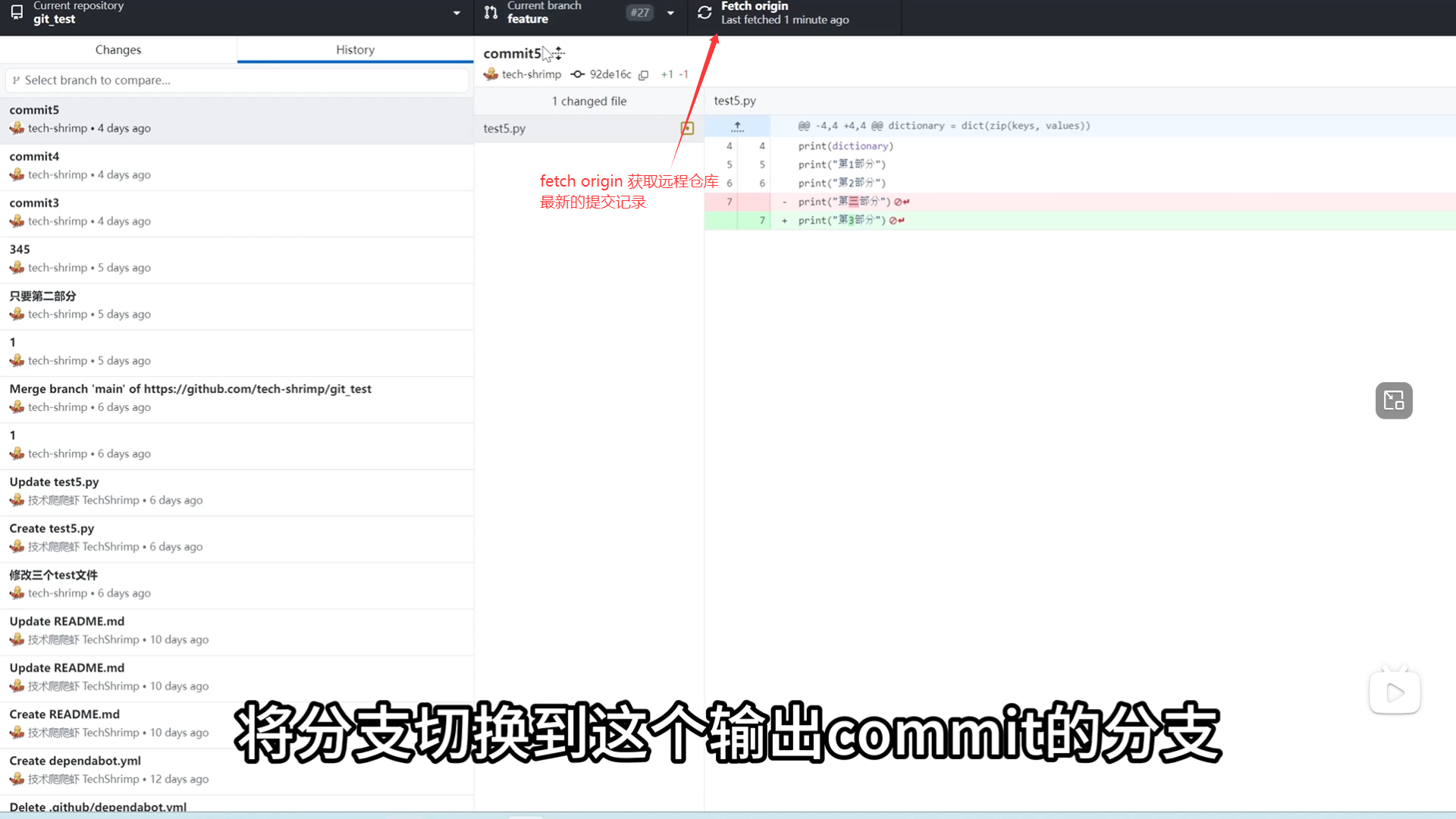Click the current branch git icon

coord(491,13)
